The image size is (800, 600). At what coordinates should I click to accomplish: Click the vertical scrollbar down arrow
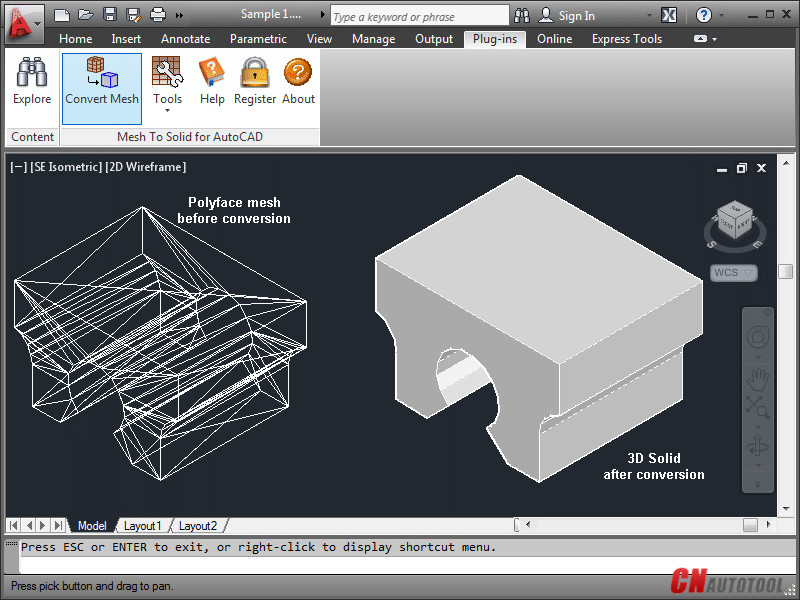tap(786, 509)
